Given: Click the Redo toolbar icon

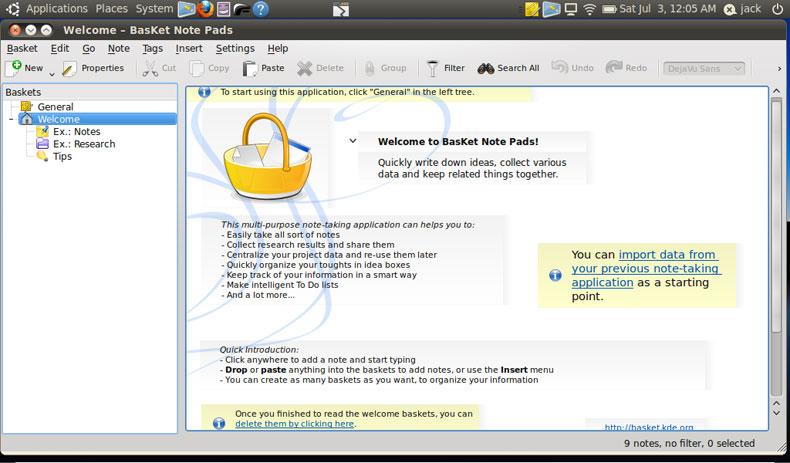Looking at the screenshot, I should 614,67.
